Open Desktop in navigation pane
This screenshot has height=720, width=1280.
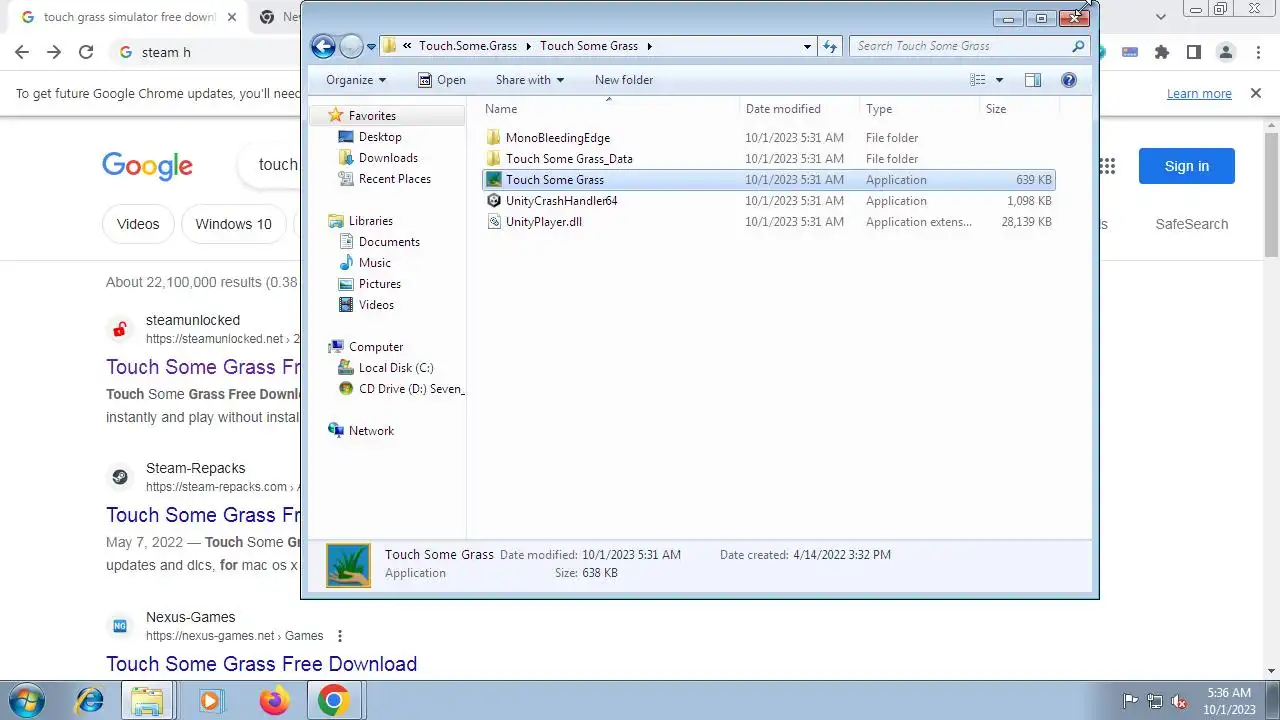tap(380, 137)
